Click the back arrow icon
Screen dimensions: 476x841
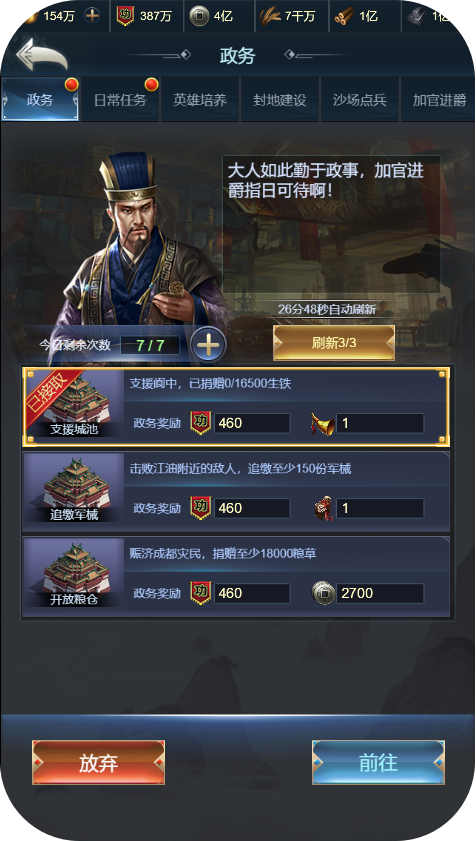42,54
